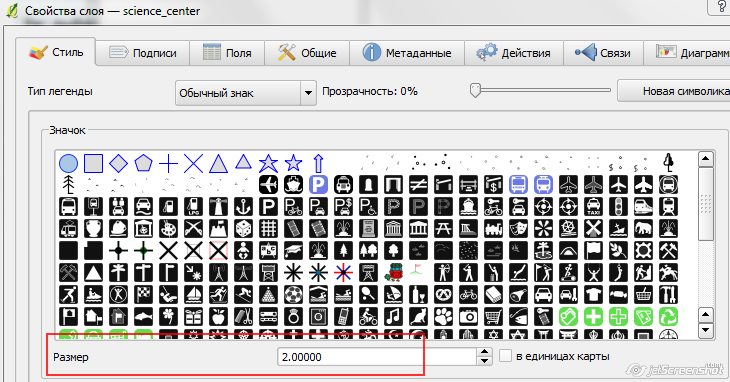Pick the taxi symbol
The height and width of the screenshot is (382, 730).
click(594, 206)
